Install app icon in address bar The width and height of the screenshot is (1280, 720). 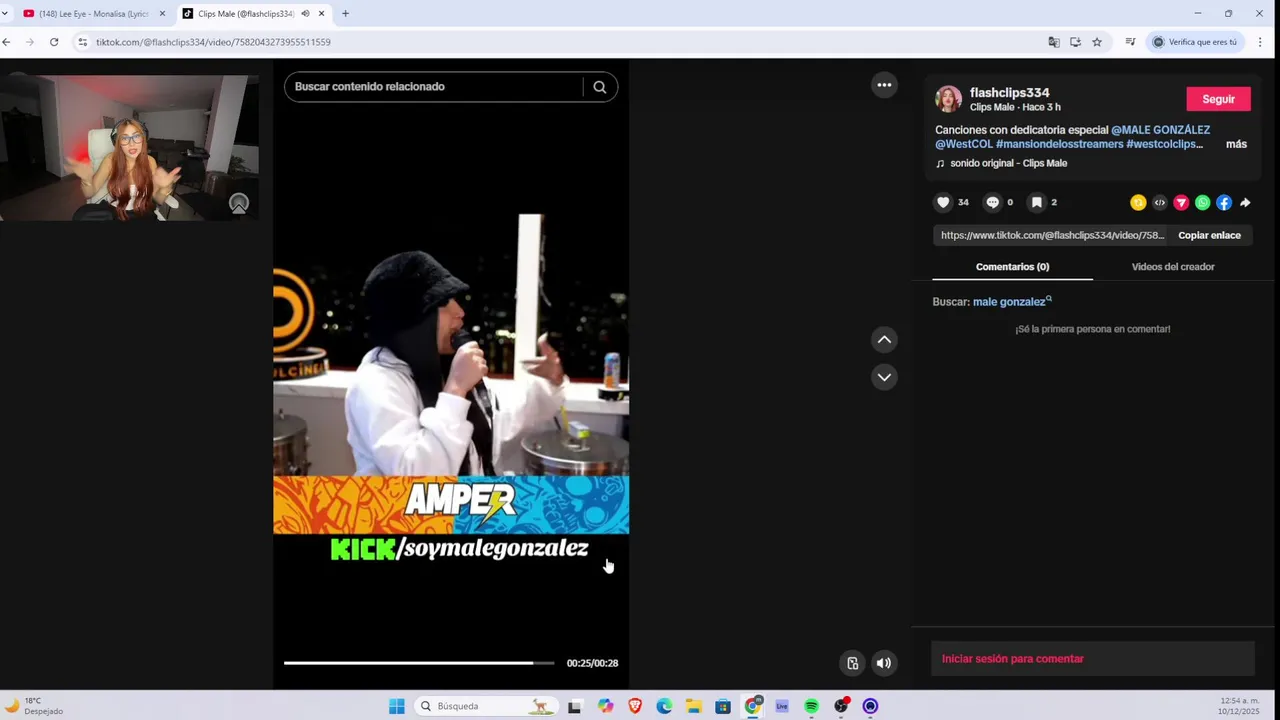click(x=1075, y=42)
